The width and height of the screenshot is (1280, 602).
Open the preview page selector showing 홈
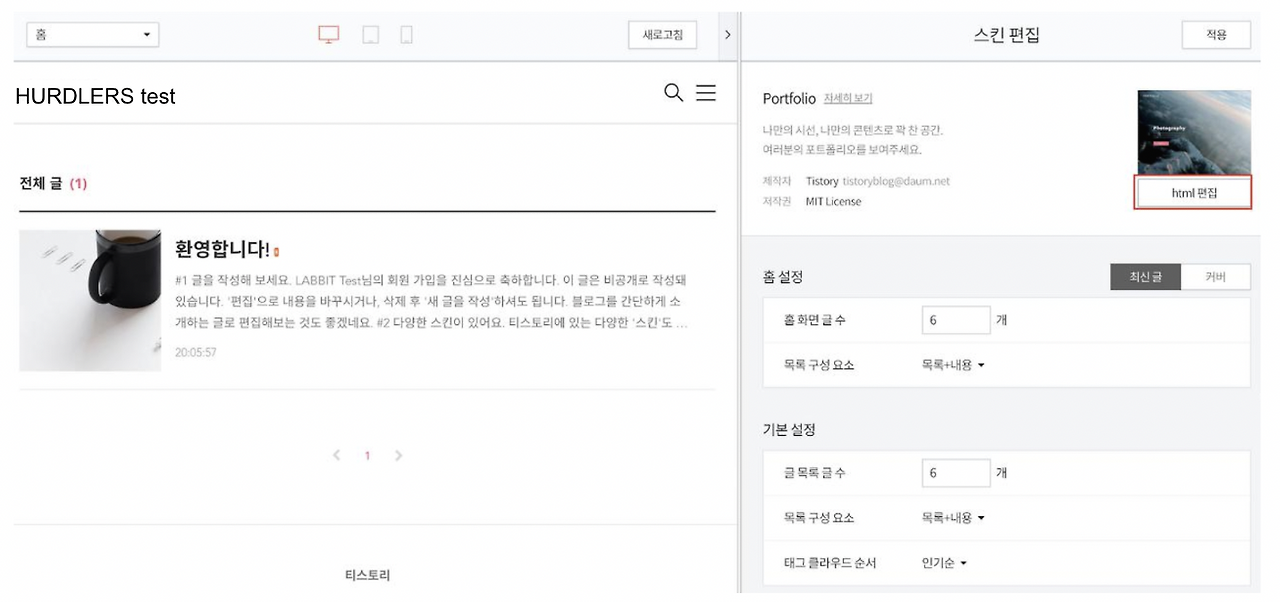[x=92, y=33]
